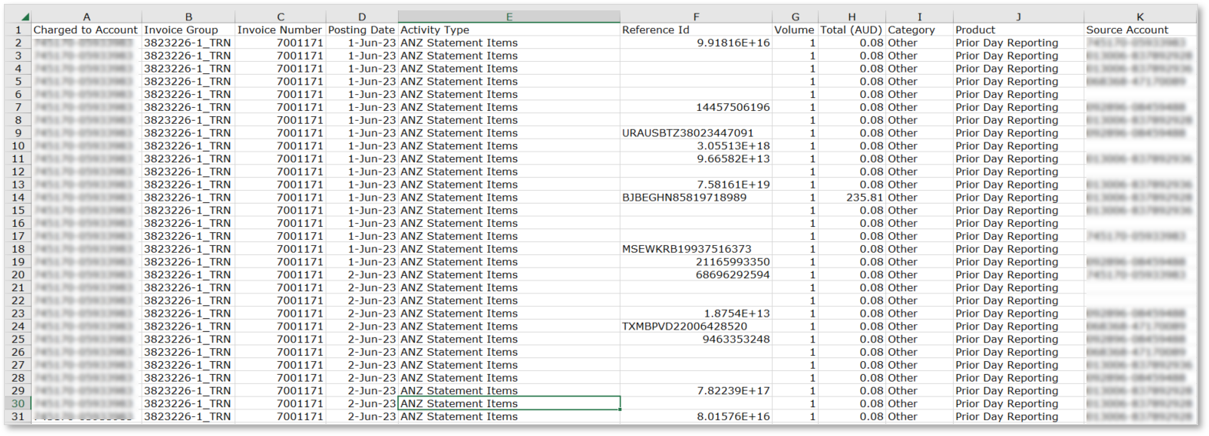Select column D header
Screen dimensions: 1209x436
click(x=362, y=17)
